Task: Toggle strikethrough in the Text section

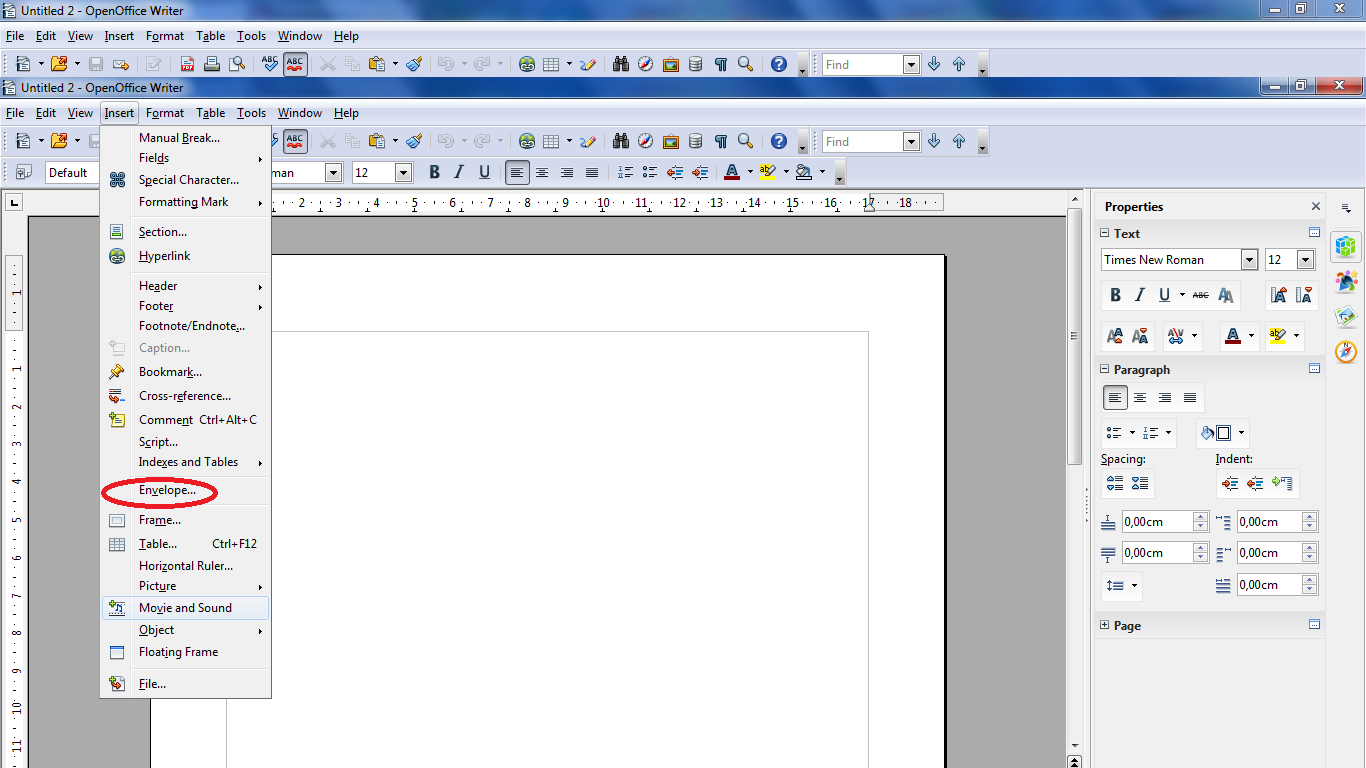Action: coord(1201,295)
